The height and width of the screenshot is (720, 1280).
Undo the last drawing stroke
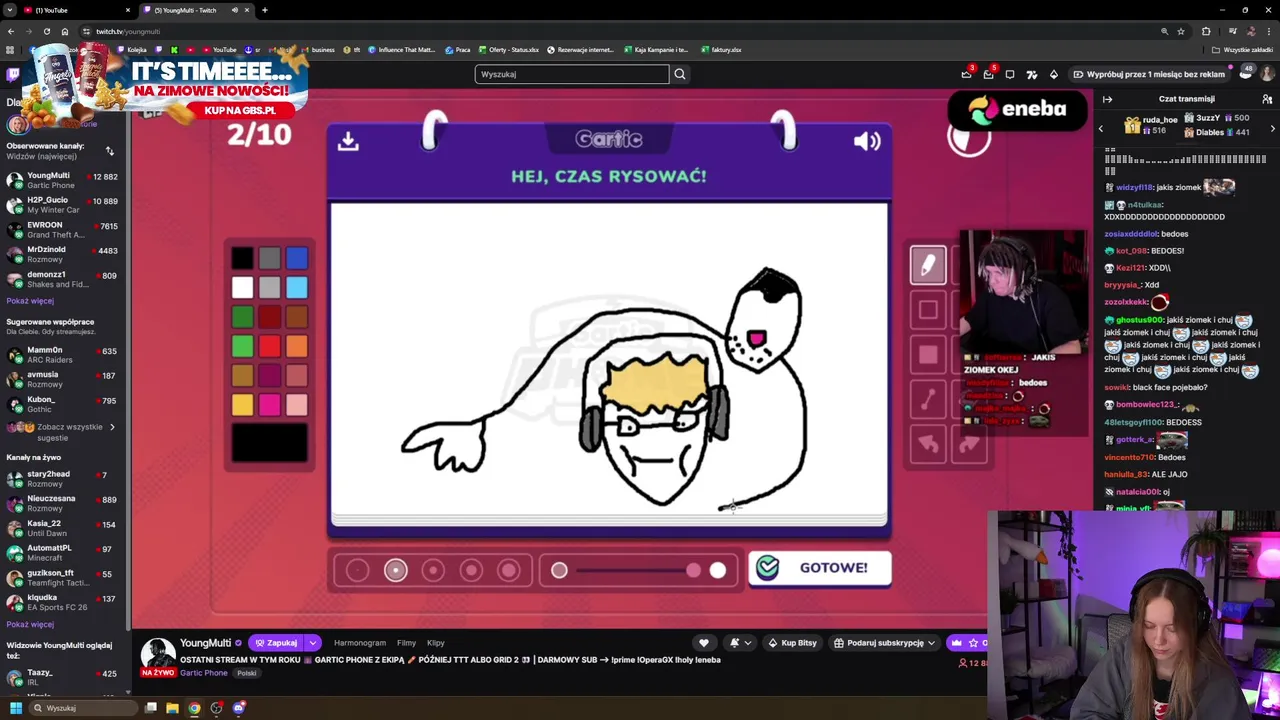928,444
